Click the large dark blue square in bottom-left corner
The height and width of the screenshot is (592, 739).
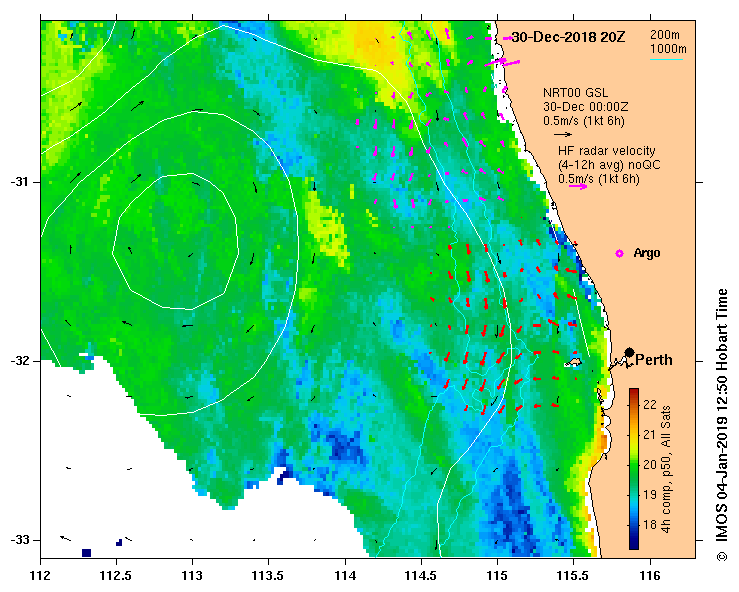(86, 553)
